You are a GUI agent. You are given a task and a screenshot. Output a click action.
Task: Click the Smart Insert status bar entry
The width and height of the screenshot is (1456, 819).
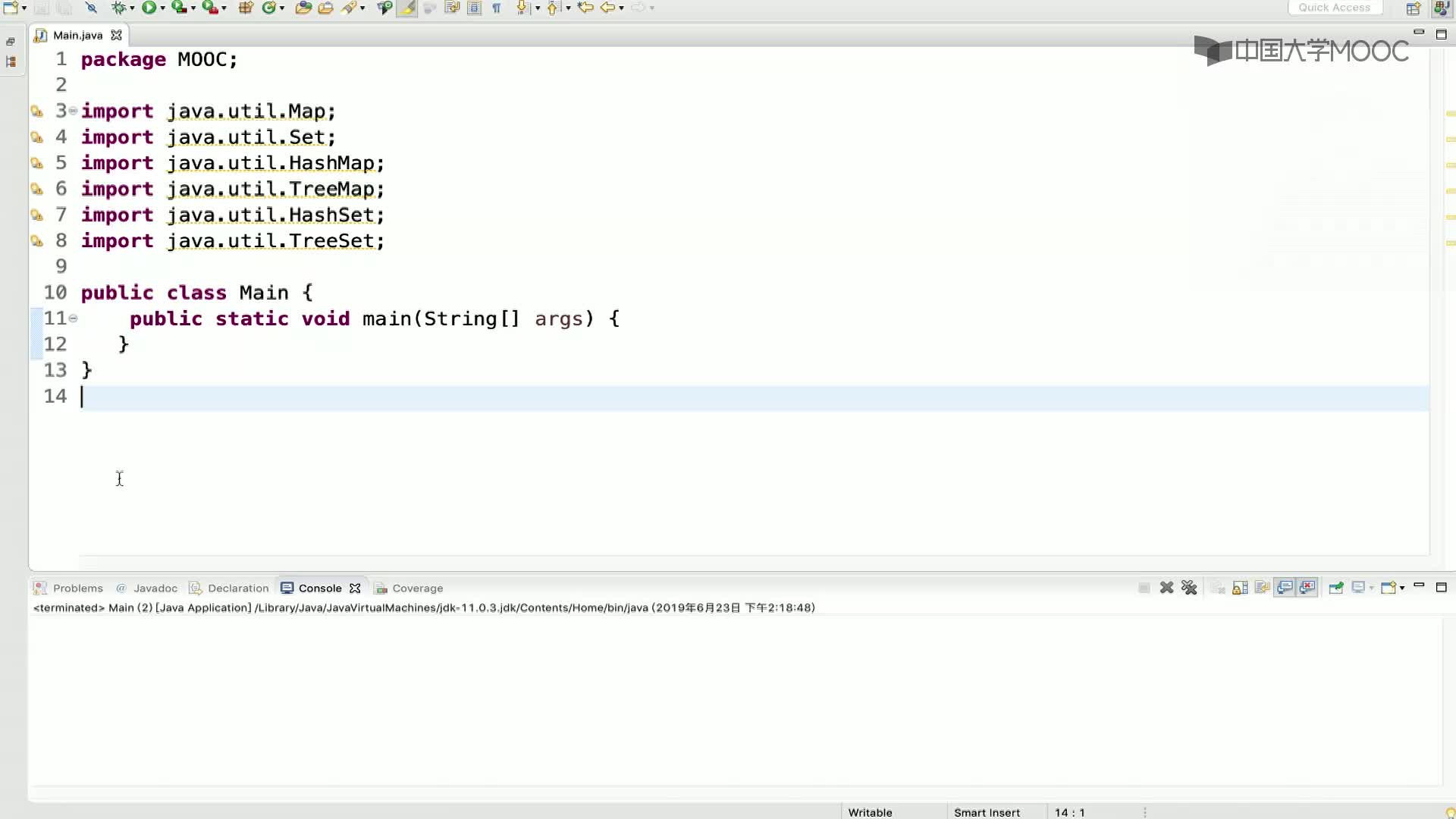point(987,812)
